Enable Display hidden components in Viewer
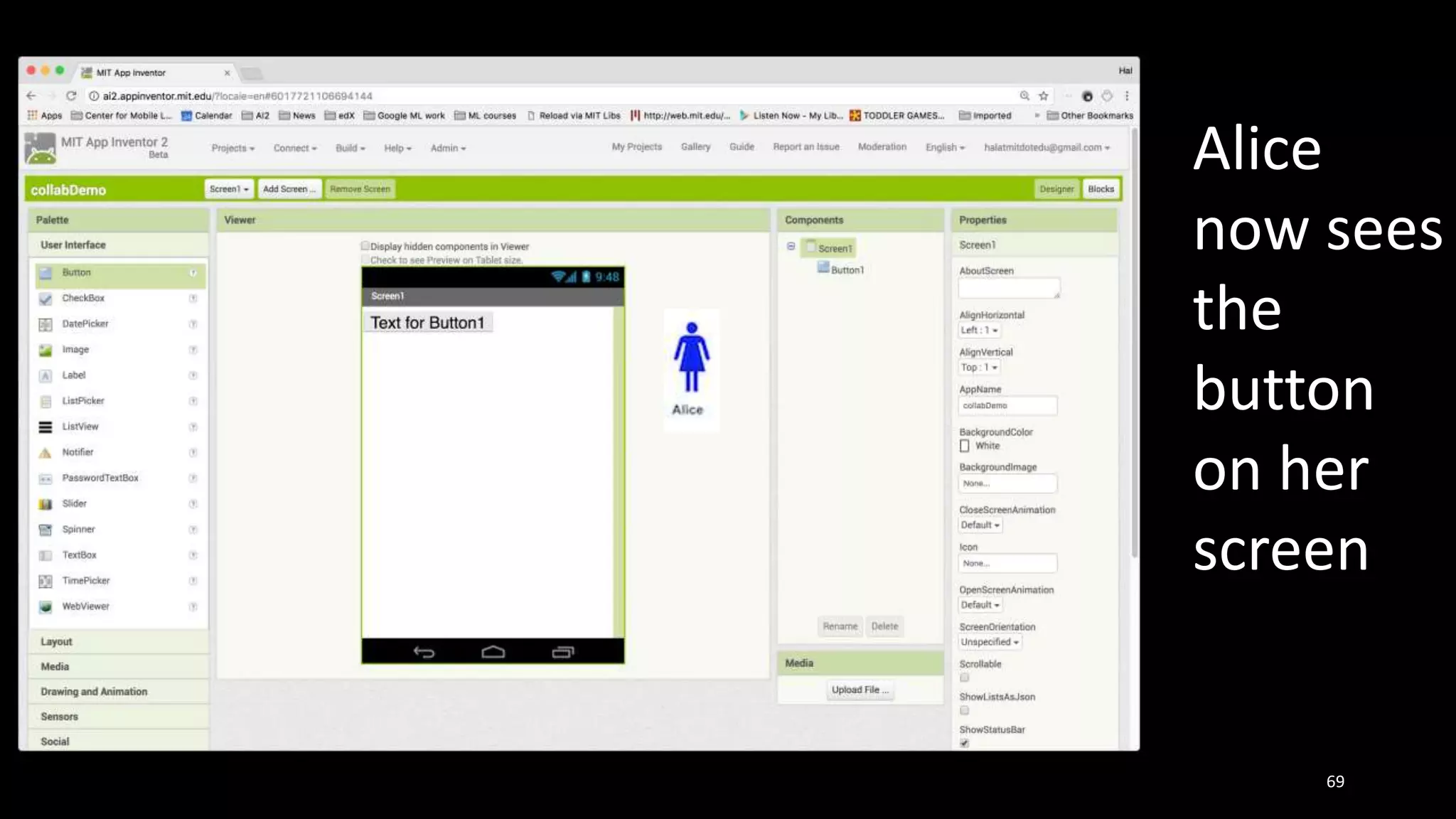Viewport: 1456px width, 819px height. [x=365, y=246]
